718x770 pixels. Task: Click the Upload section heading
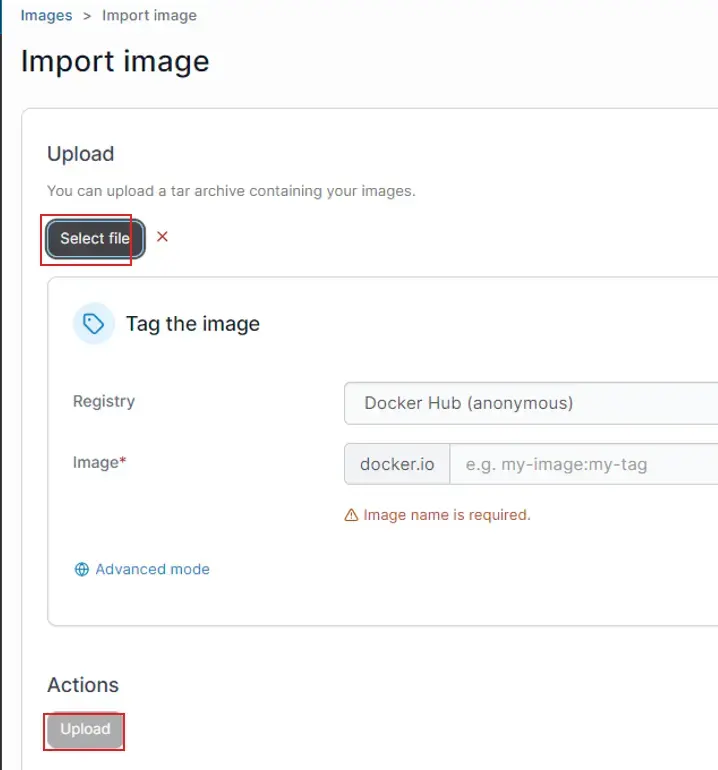click(81, 154)
